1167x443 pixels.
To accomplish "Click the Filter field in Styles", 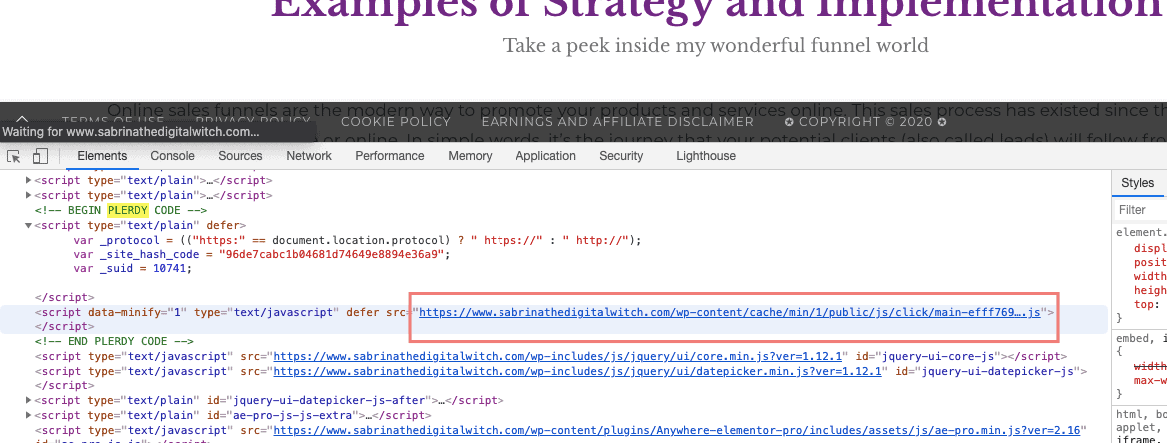I will (x=1140, y=210).
